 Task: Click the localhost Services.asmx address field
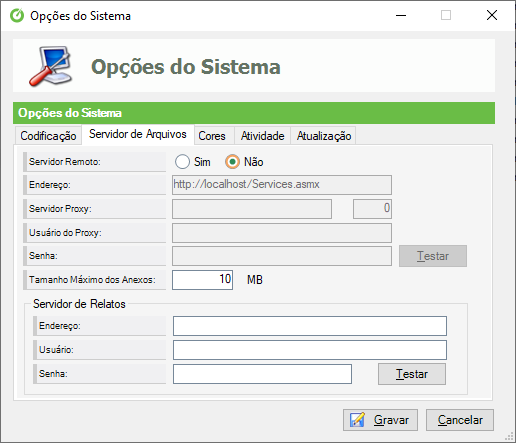coord(282,185)
